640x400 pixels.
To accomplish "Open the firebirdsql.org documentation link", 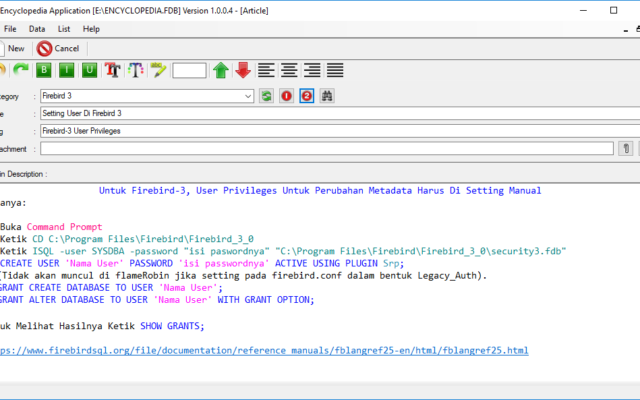I will [264, 351].
